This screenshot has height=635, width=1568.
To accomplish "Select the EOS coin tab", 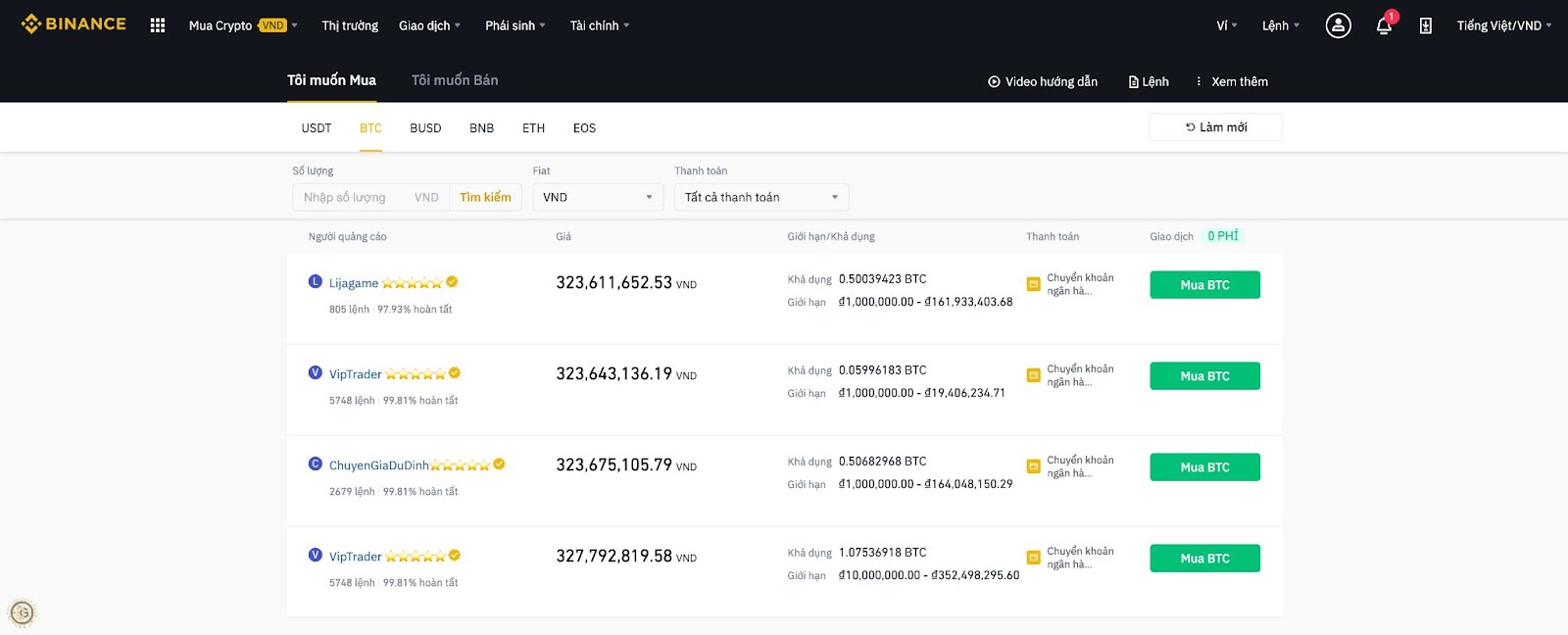I will click(x=584, y=128).
